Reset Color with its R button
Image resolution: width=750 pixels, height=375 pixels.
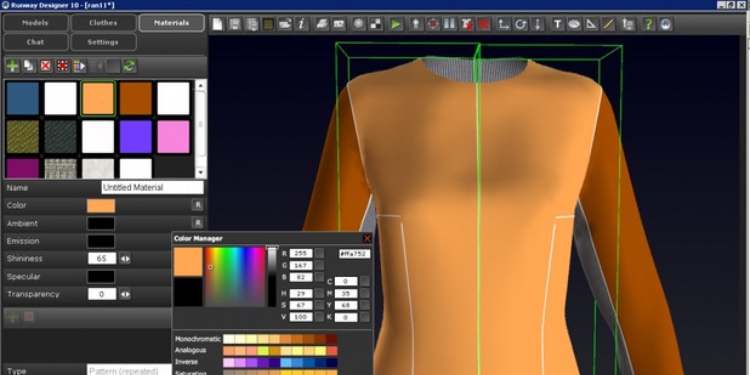197,205
